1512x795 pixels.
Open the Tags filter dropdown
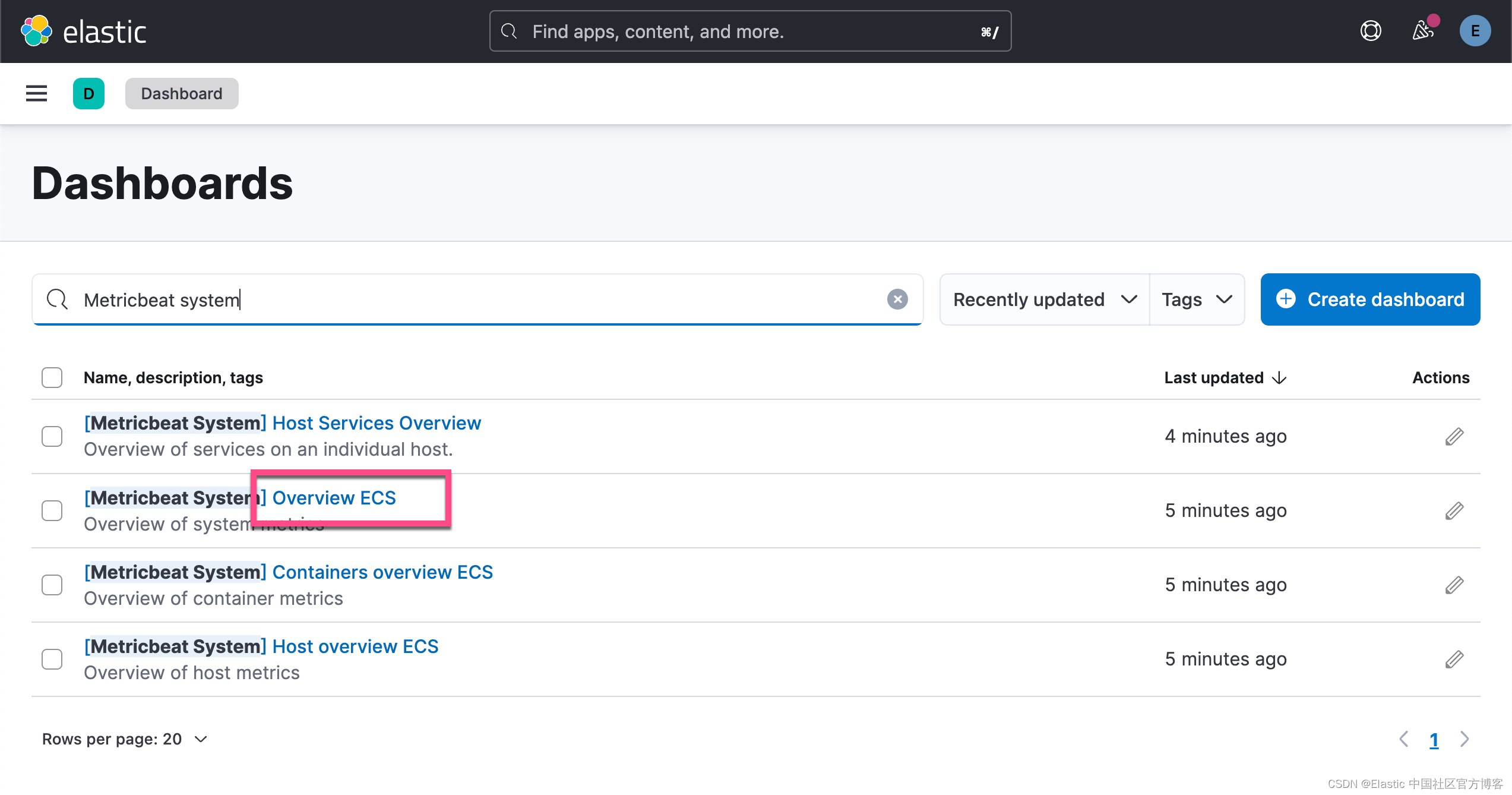pyautogui.click(x=1197, y=299)
